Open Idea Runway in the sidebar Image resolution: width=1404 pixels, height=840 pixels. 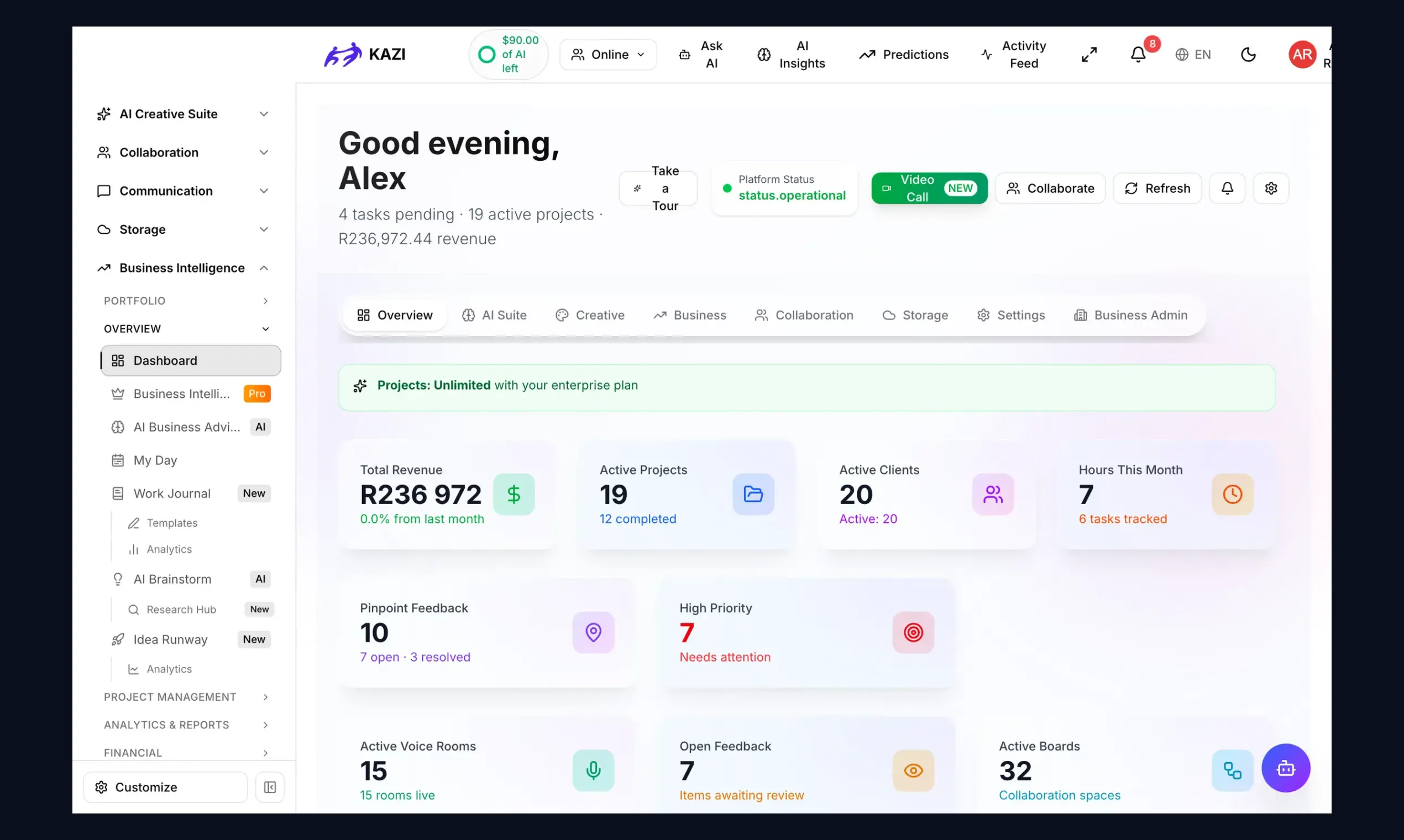point(191,639)
